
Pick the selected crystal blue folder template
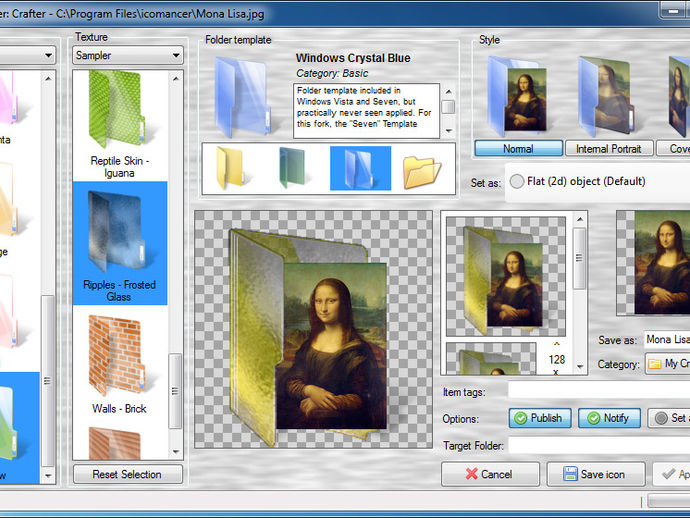pyautogui.click(x=360, y=168)
